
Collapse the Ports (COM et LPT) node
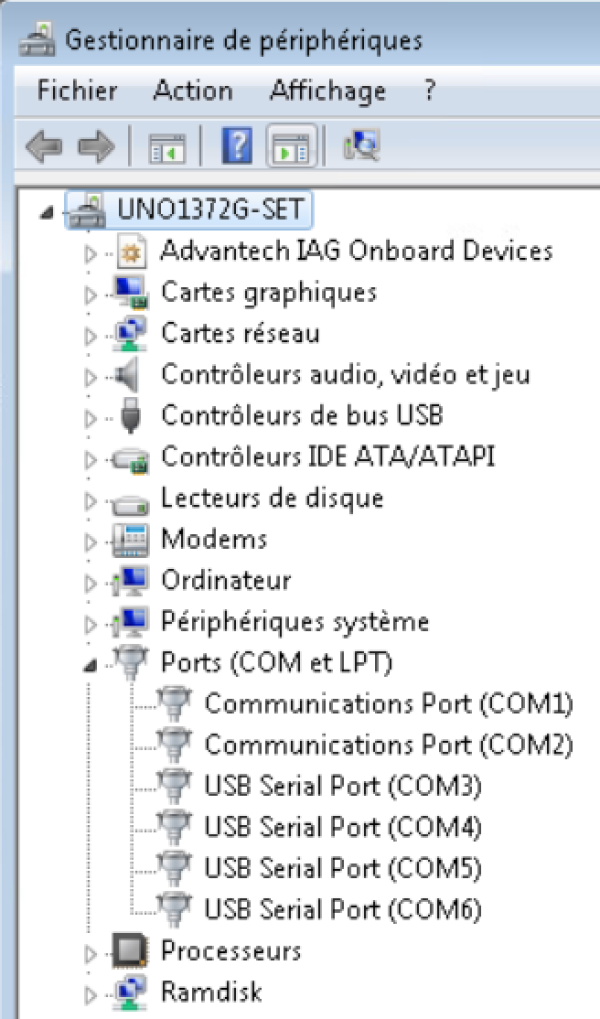[x=92, y=663]
